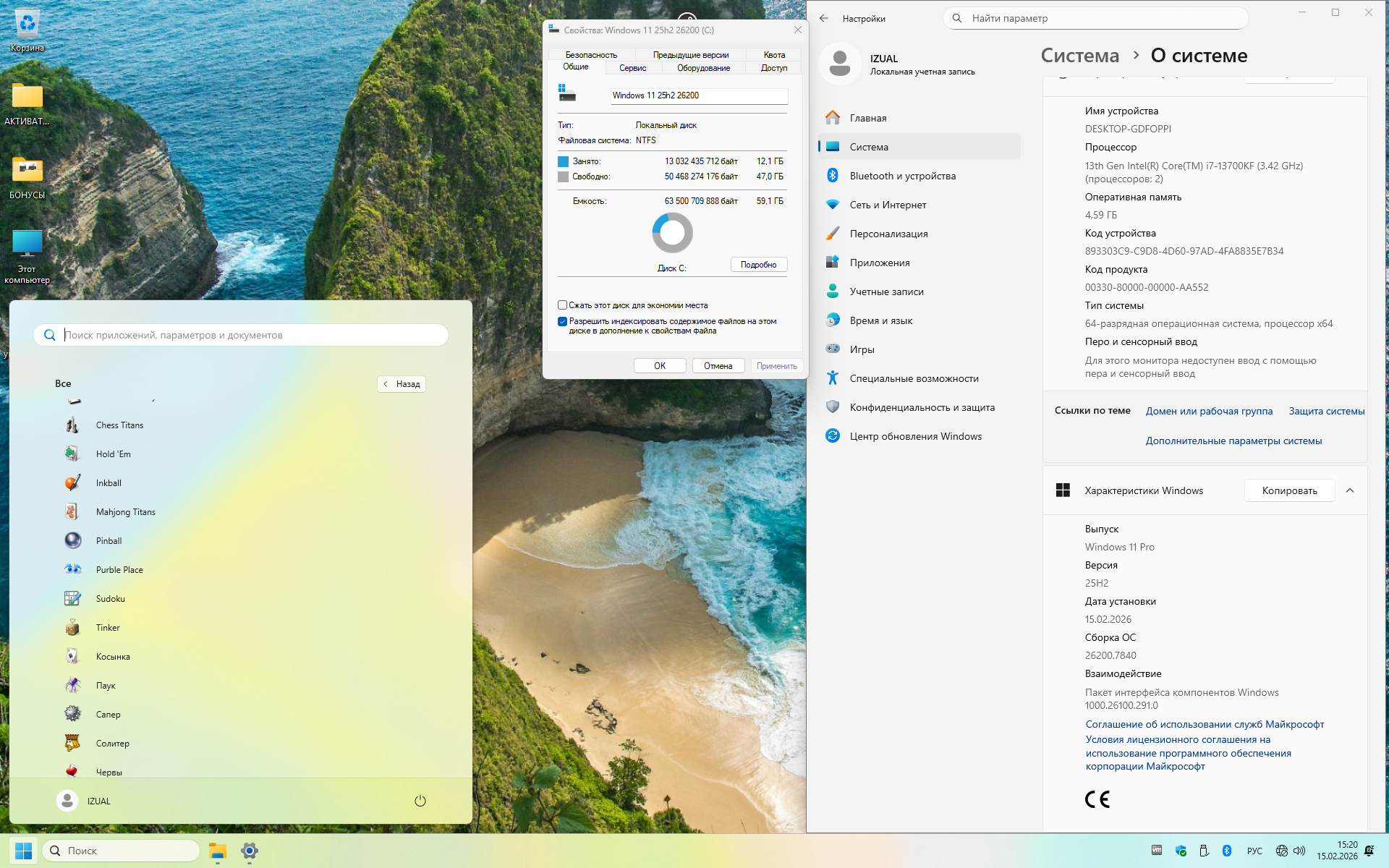Click the settings back arrow
Image resolution: width=1389 pixels, height=868 pixels.
[823, 18]
